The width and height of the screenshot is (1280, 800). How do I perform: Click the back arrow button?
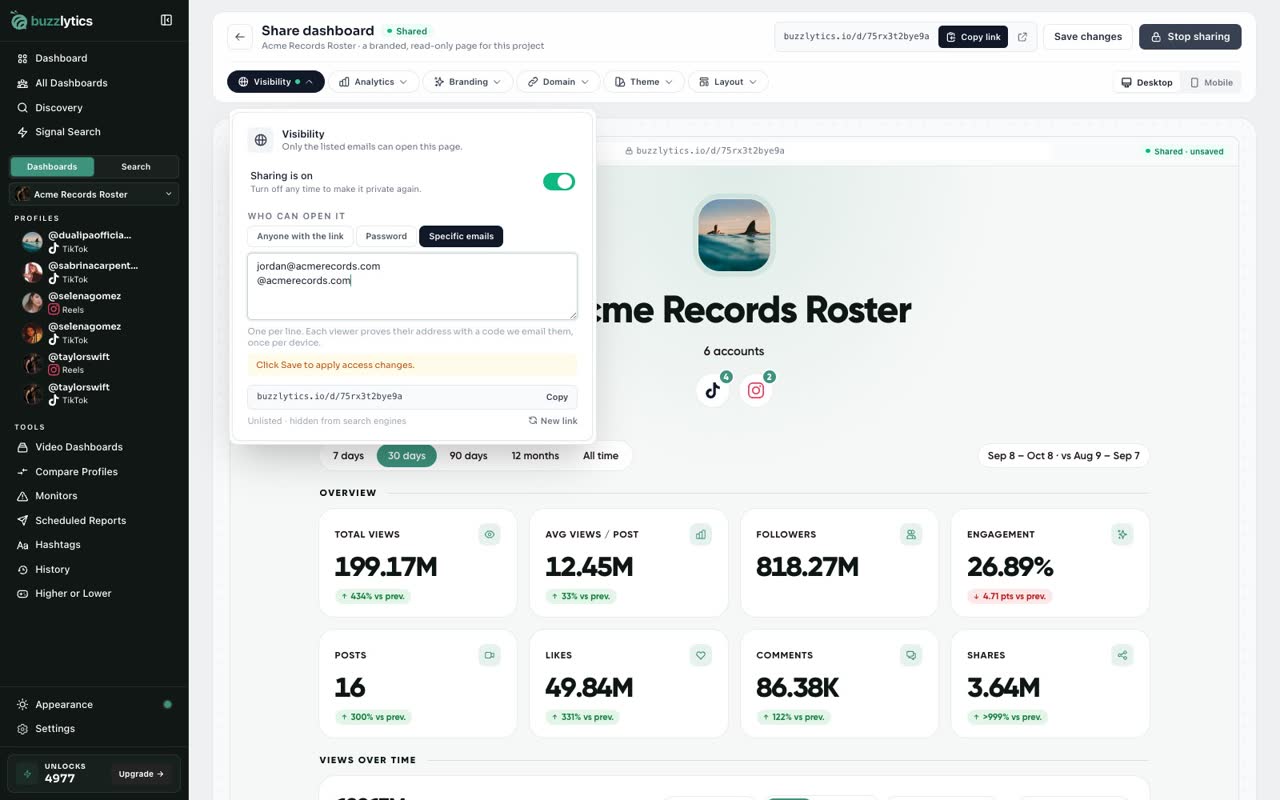[x=239, y=37]
